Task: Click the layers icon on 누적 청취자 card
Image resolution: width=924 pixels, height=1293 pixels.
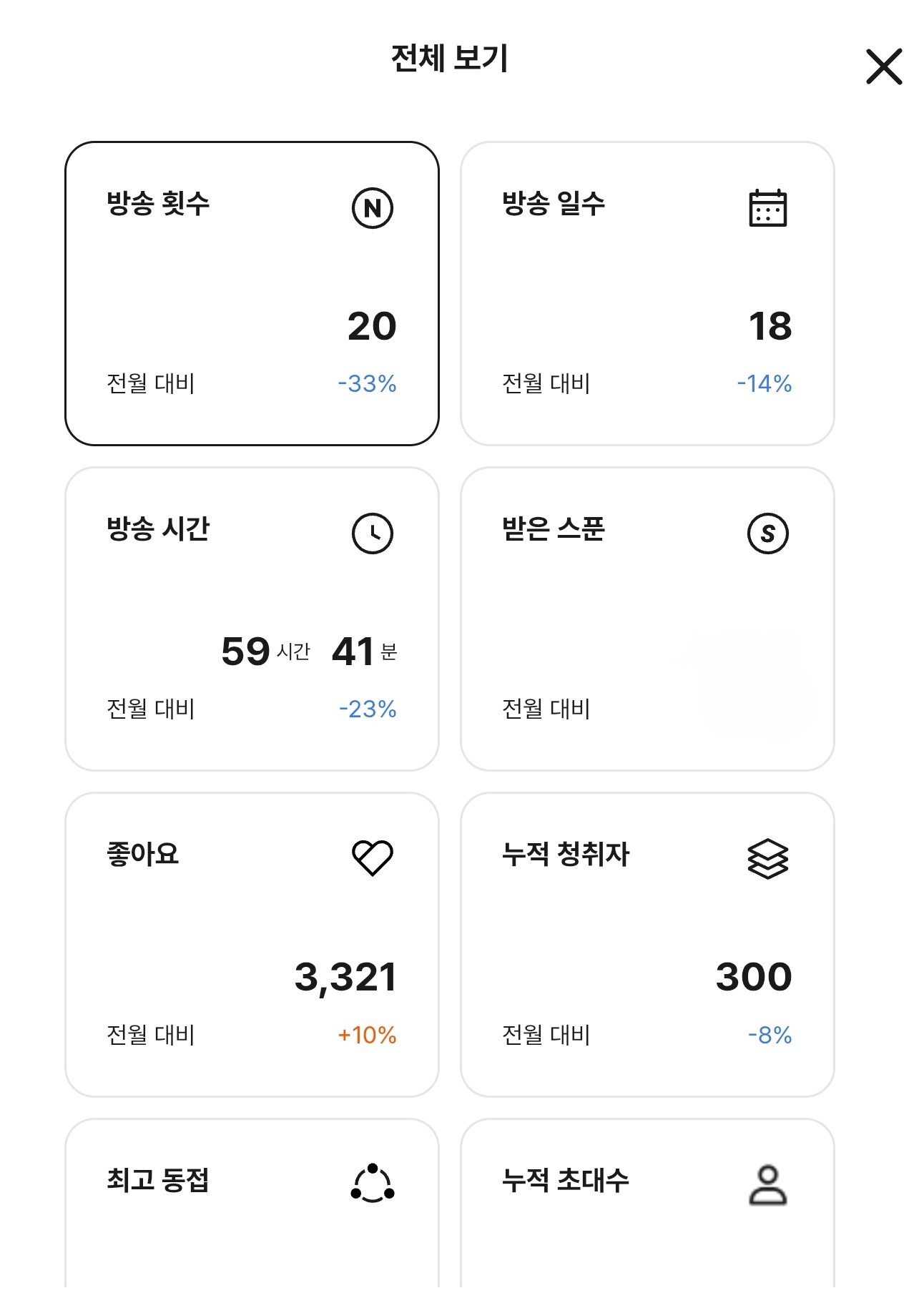Action: click(768, 858)
